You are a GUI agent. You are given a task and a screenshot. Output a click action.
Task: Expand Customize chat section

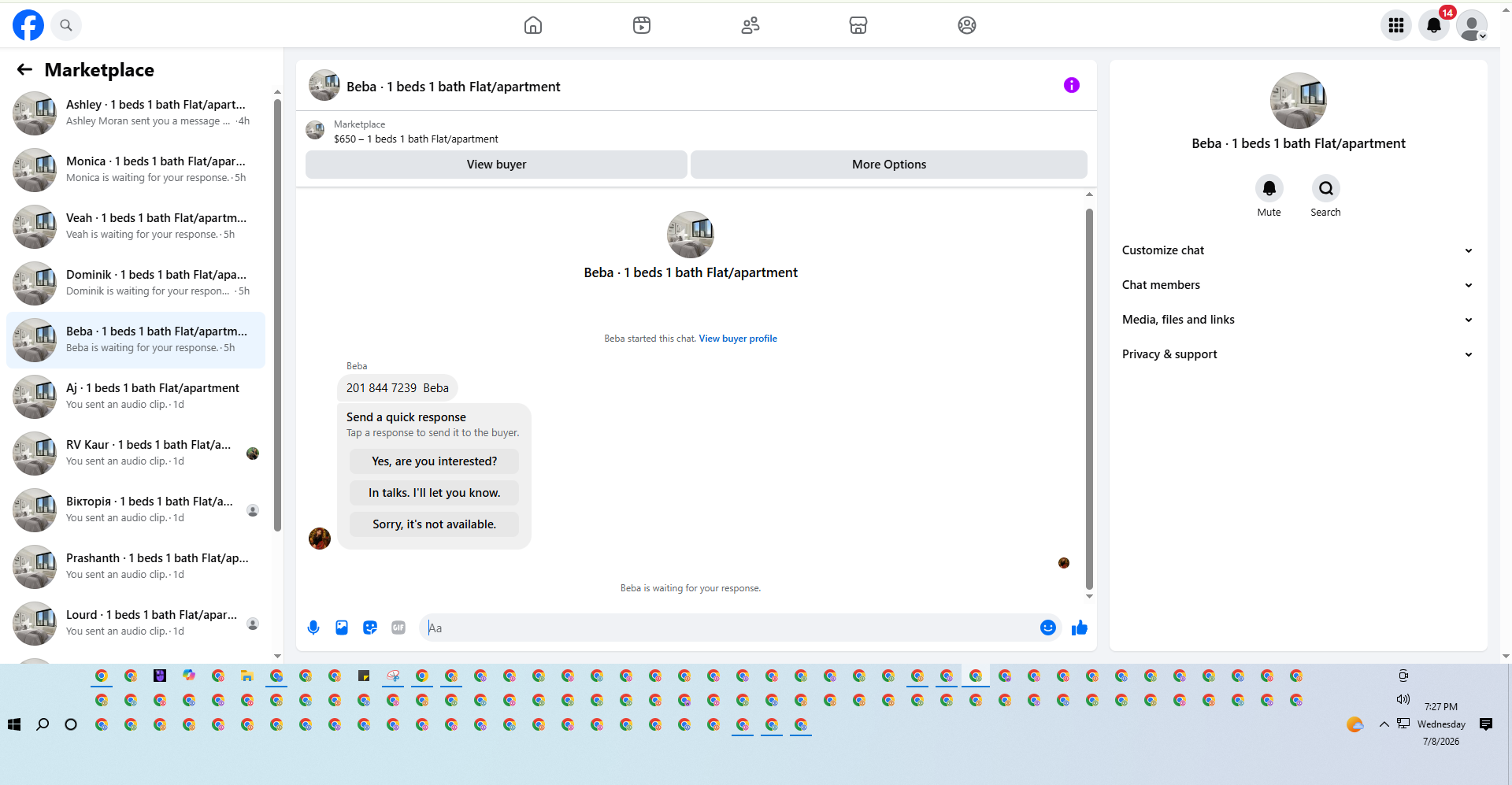click(1297, 250)
